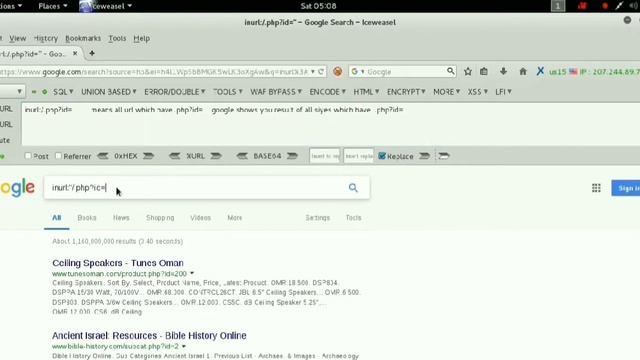Click the HackBar green minus icon

pyautogui.click(x=34, y=92)
